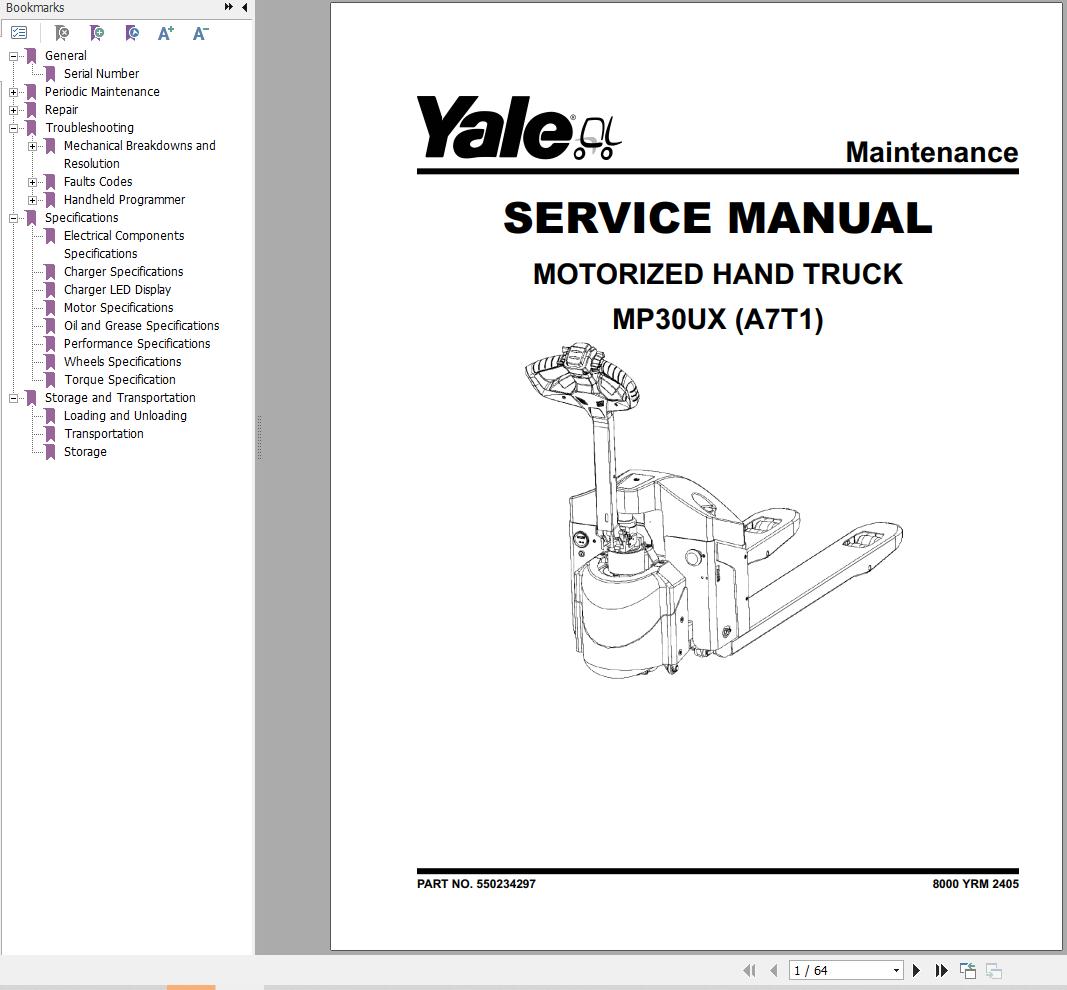Screen dimensions: 1067x990
Task: Go to Handheld Programmer bookmark
Action: pyautogui.click(x=125, y=200)
